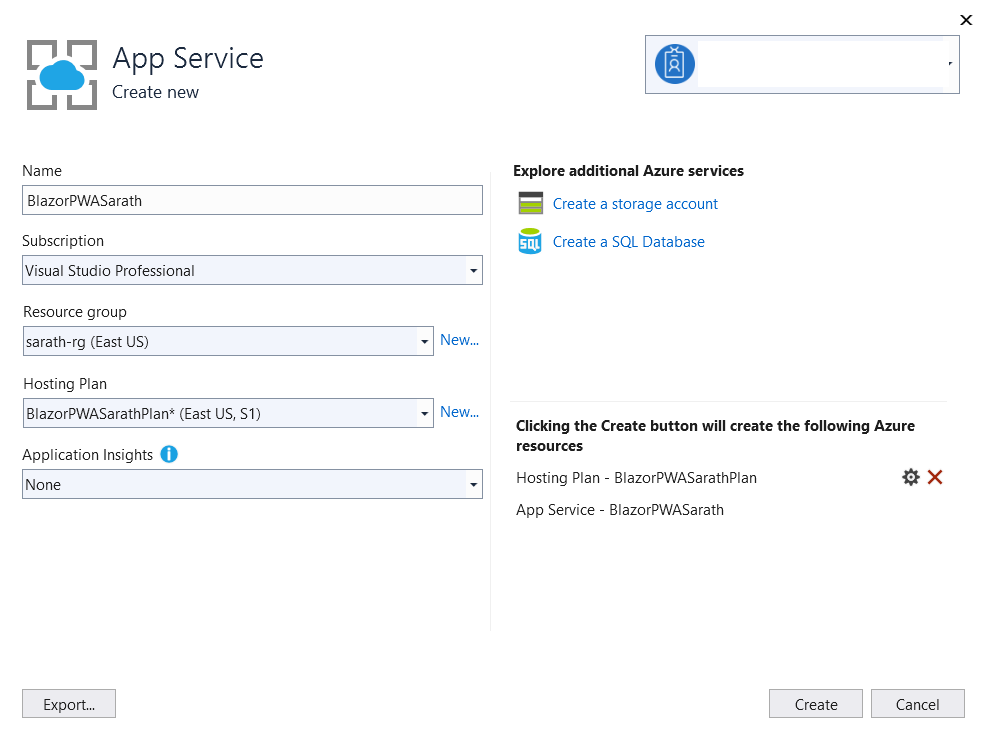Open the Create a SQL Database link
Viewport: 981px width, 732px height.
coord(628,241)
